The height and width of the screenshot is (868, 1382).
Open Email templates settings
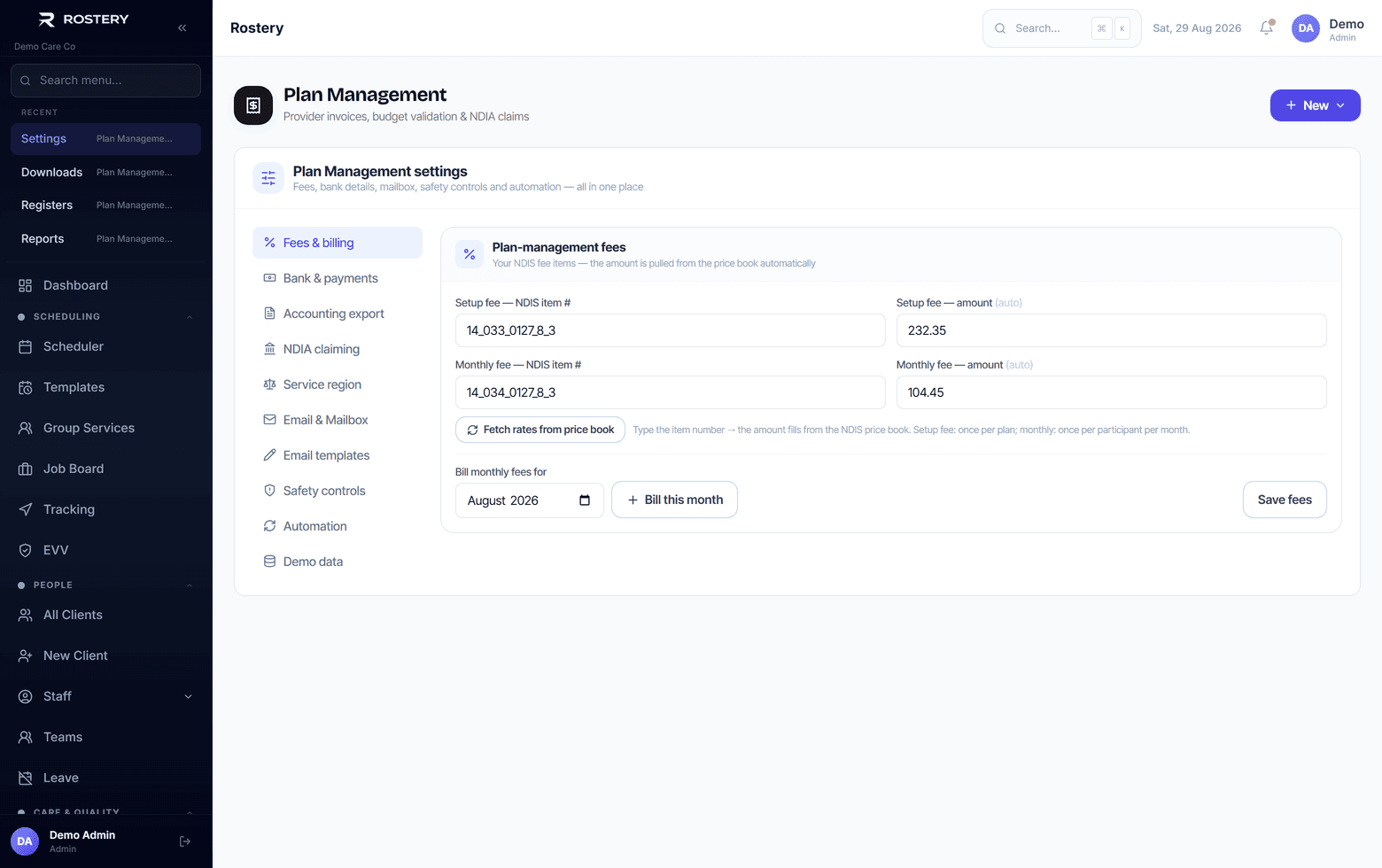coord(338,455)
